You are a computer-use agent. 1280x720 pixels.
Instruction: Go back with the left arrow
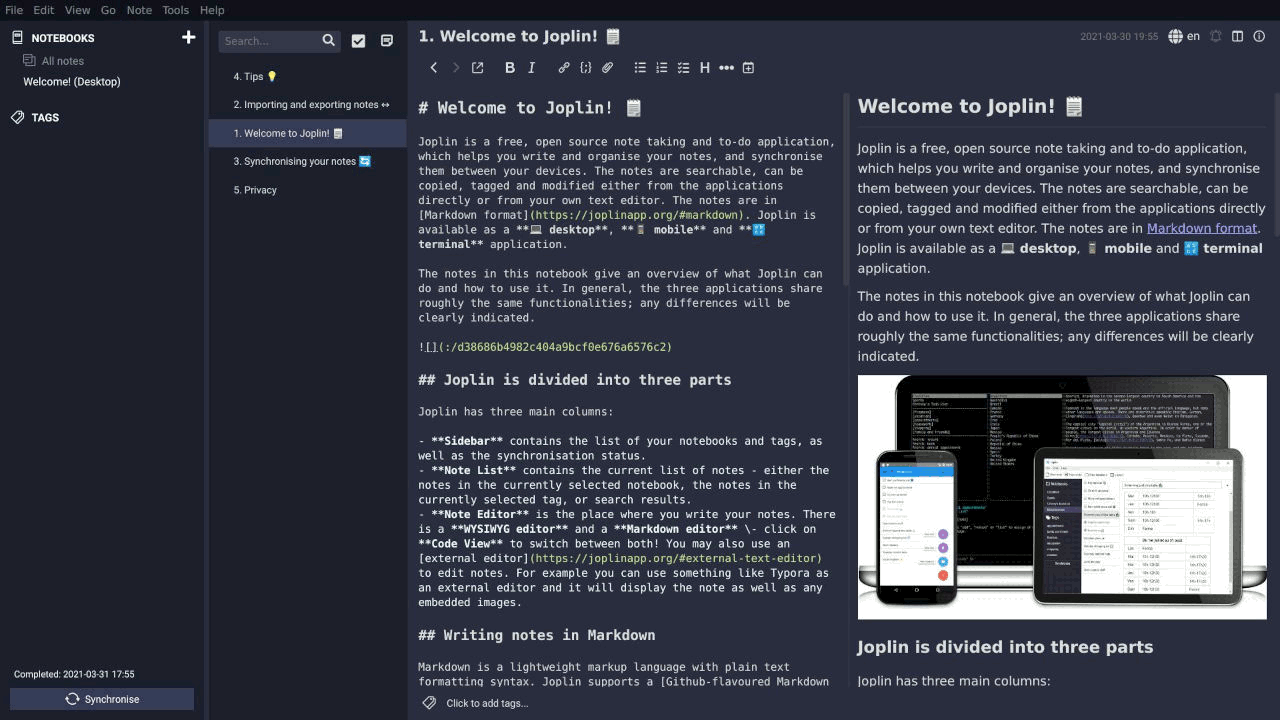[x=433, y=68]
